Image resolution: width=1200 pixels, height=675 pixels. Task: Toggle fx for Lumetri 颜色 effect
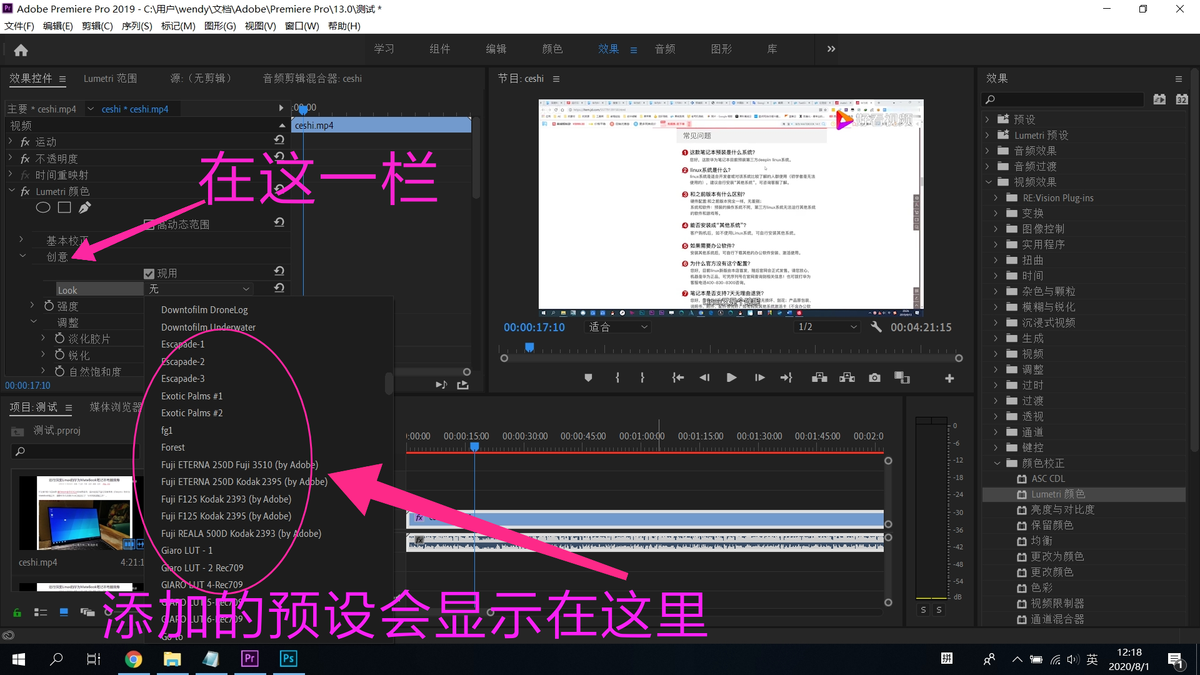tap(26, 191)
